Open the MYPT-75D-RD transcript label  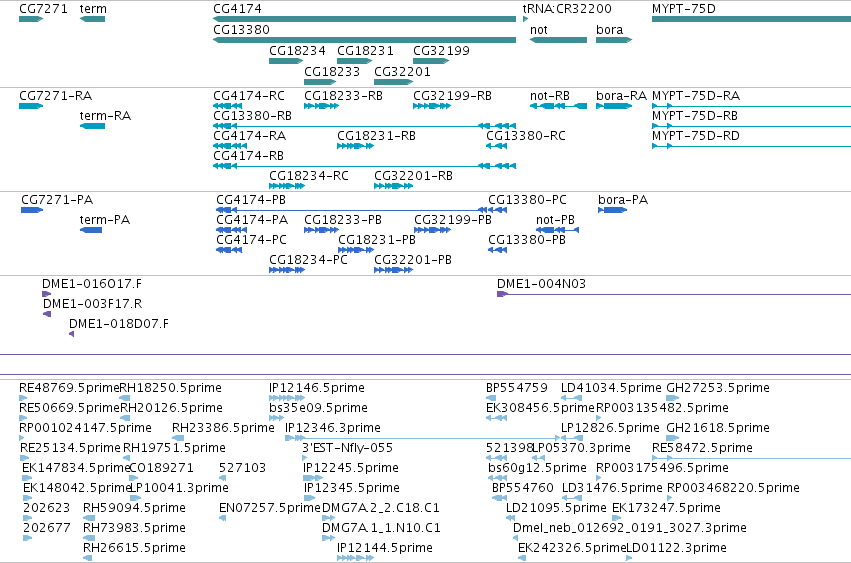point(696,136)
